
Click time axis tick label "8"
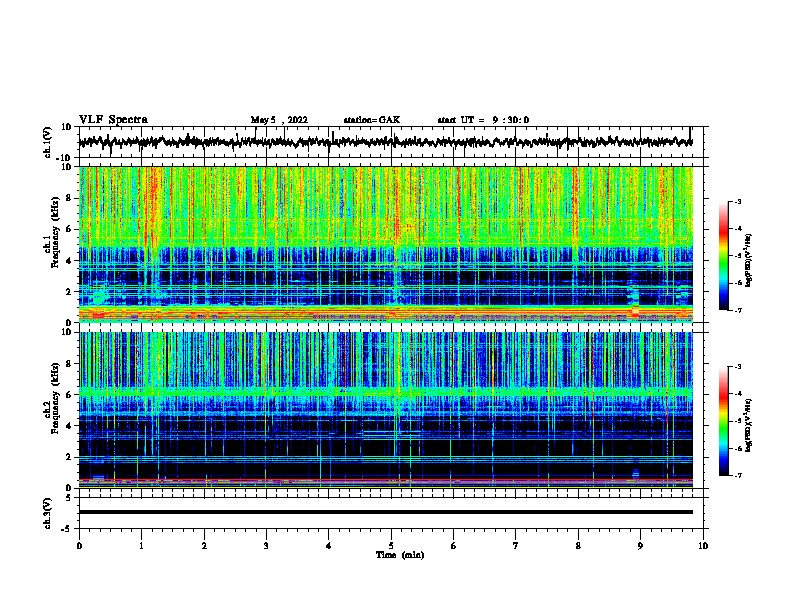(578, 546)
